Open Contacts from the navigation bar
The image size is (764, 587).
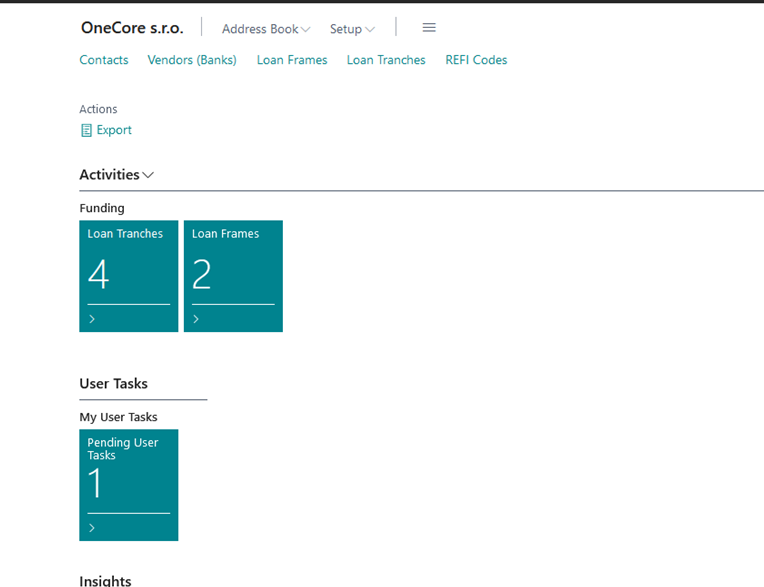[x=104, y=60]
